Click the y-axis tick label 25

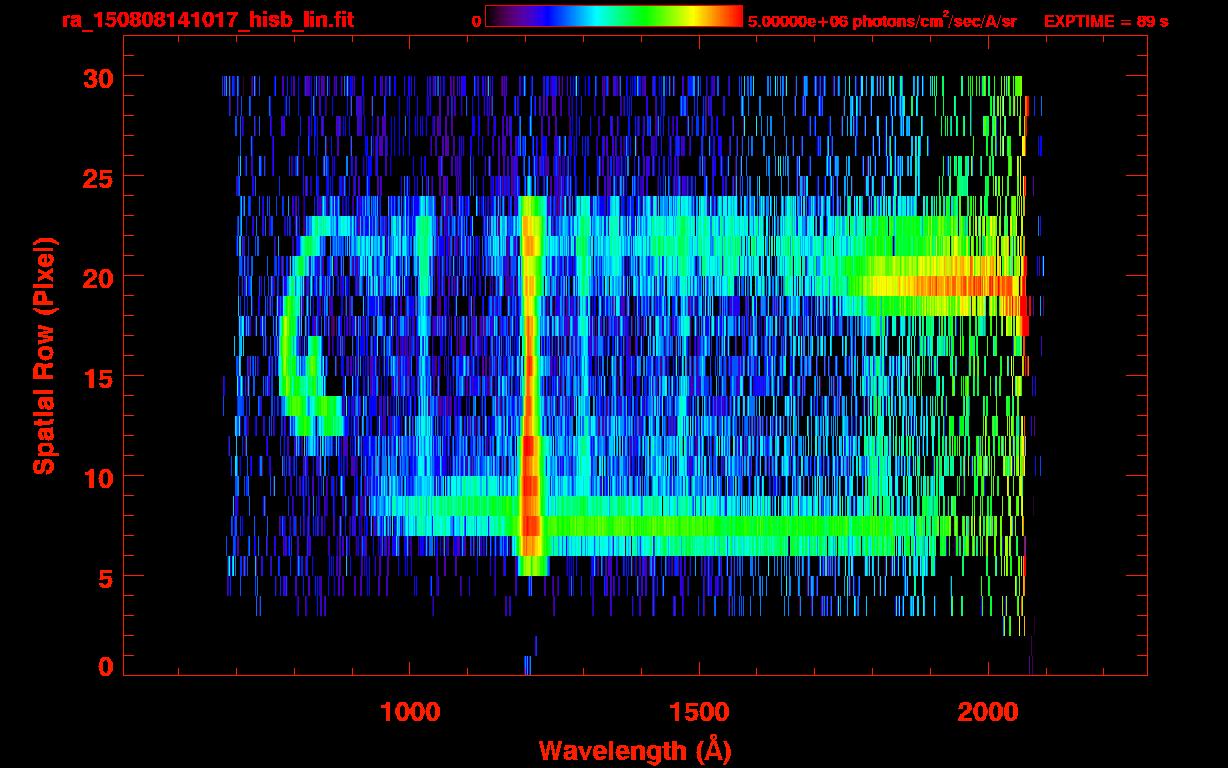tap(97, 177)
